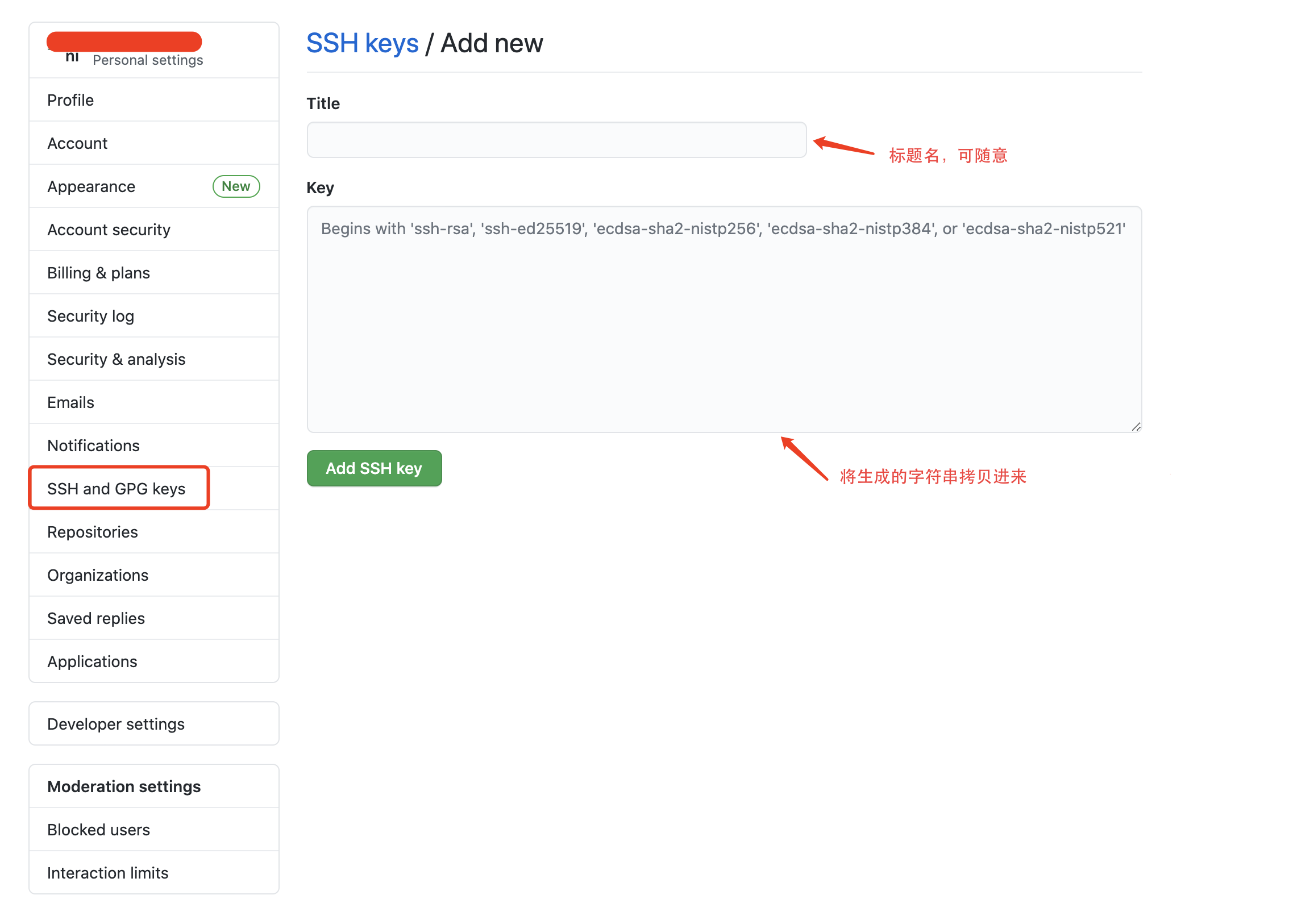Open Blocked users page

pyautogui.click(x=98, y=830)
